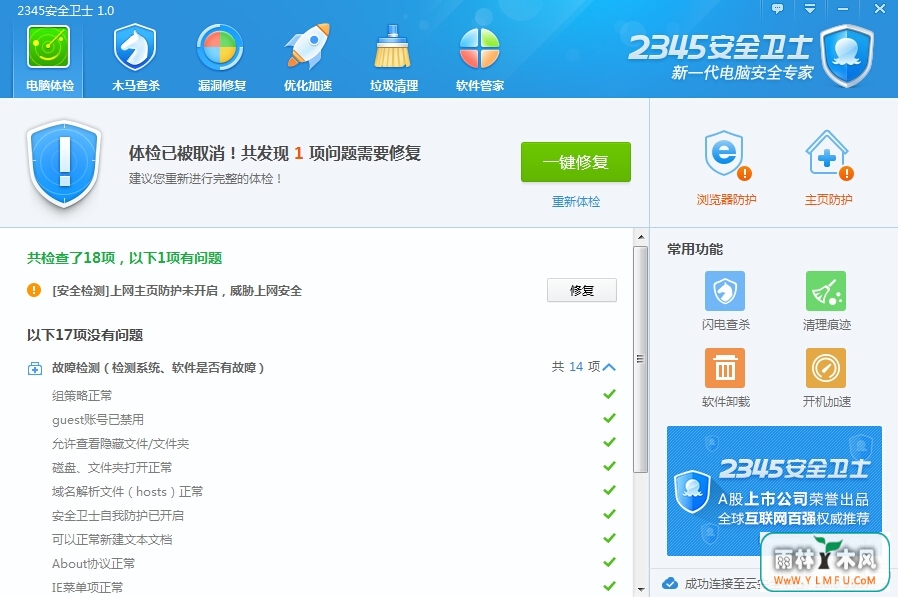The image size is (898, 597).
Task: Click the [安全检测]上网主页防护未开启 message
Action: point(177,290)
